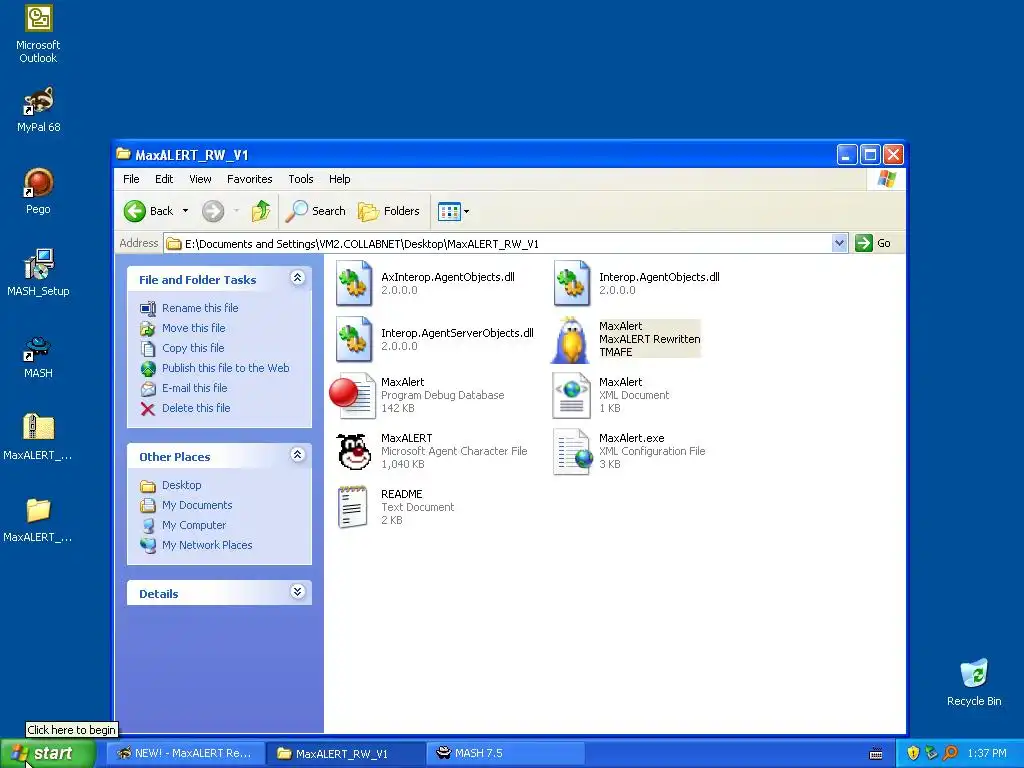Open Forward history dropdown arrow
1024x768 pixels.
[236, 211]
